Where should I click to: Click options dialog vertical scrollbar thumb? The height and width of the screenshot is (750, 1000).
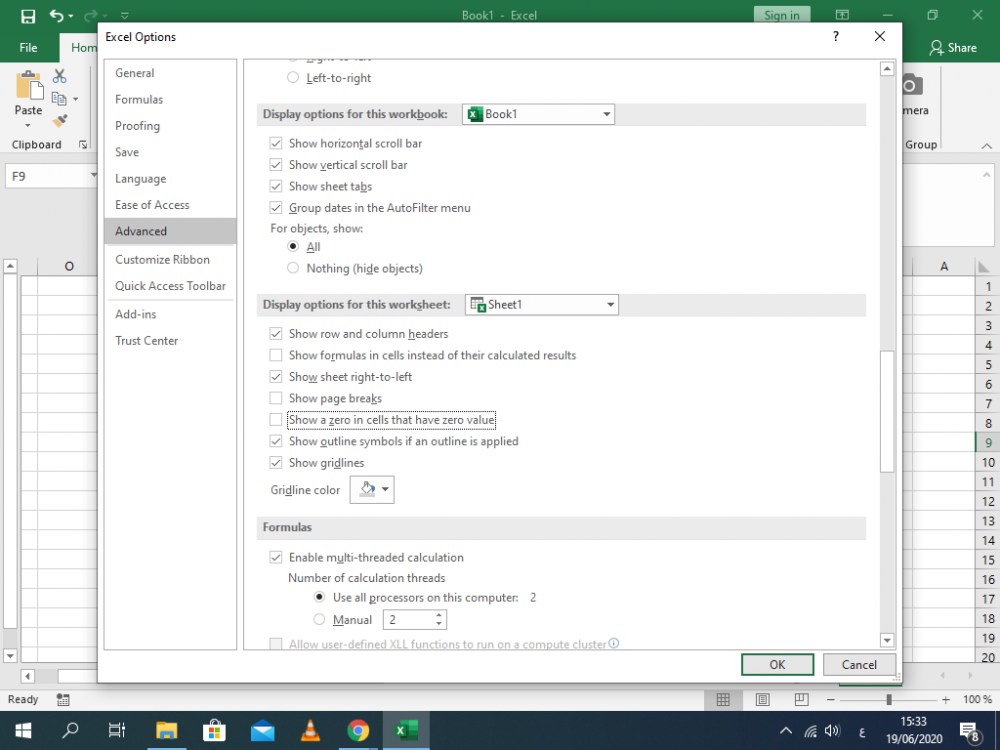click(887, 411)
